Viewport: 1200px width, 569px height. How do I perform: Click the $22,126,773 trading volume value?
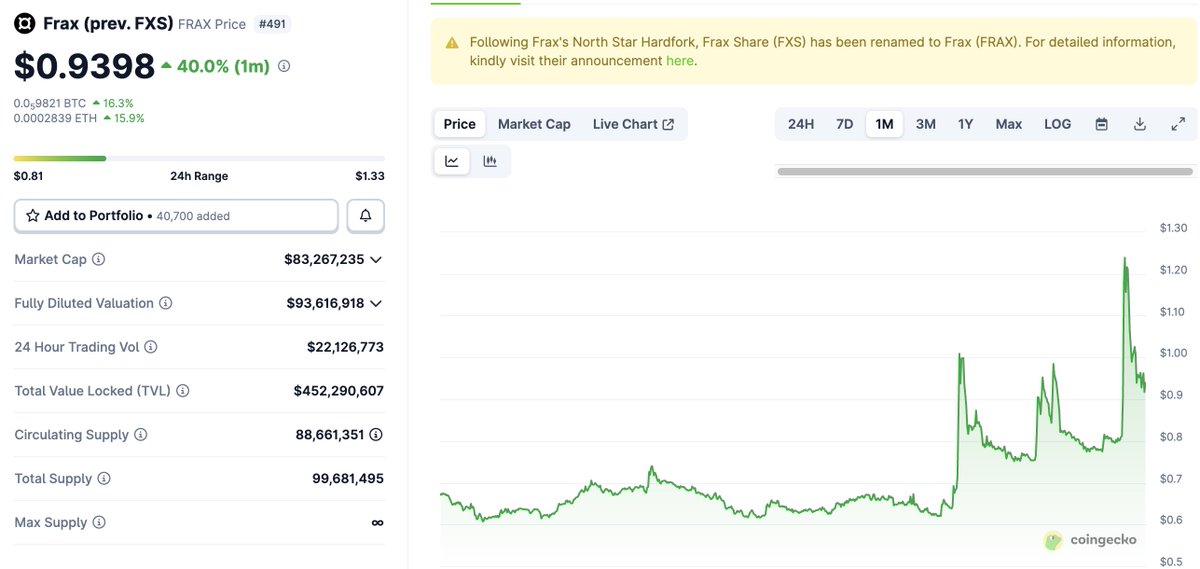345,347
